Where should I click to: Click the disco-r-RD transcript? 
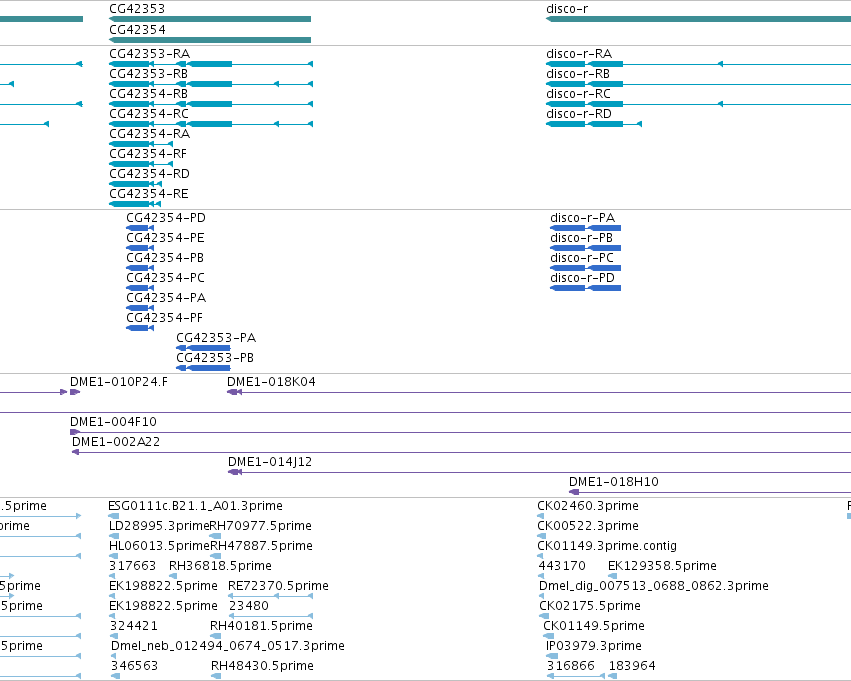[x=594, y=124]
